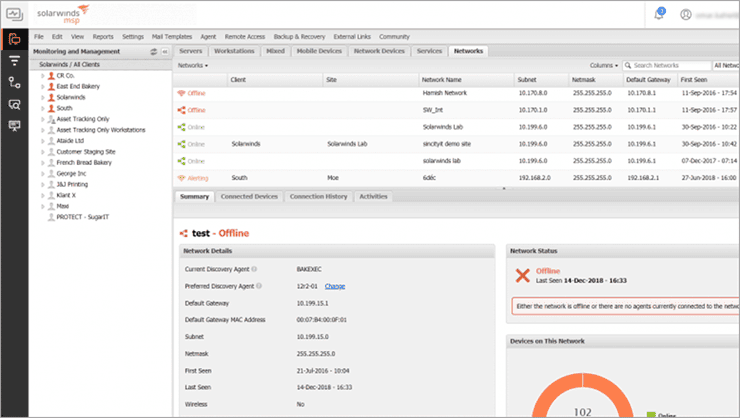The height and width of the screenshot is (418, 740).
Task: Click the Offline network icon for SW_Int
Action: click(x=181, y=110)
